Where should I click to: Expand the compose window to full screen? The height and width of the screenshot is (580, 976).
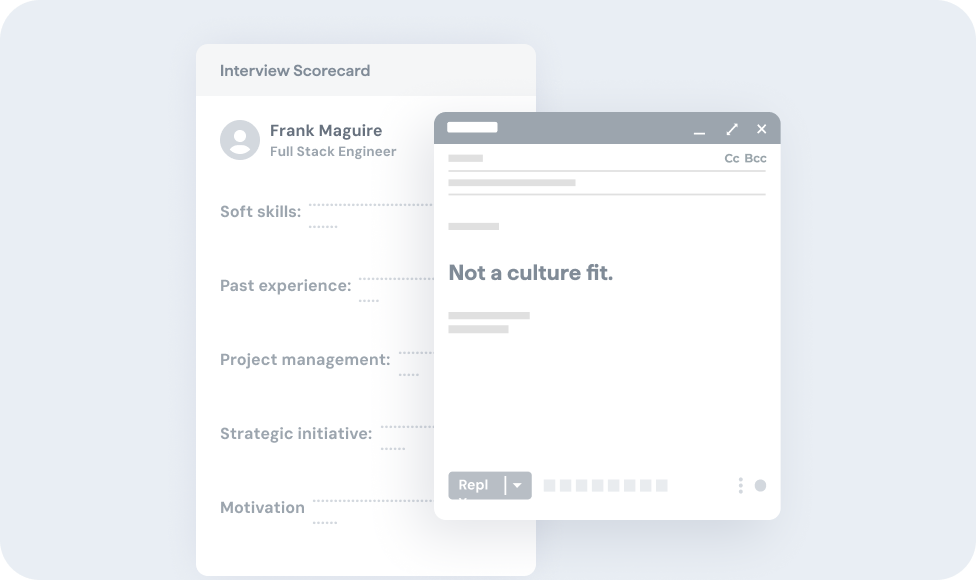(732, 129)
